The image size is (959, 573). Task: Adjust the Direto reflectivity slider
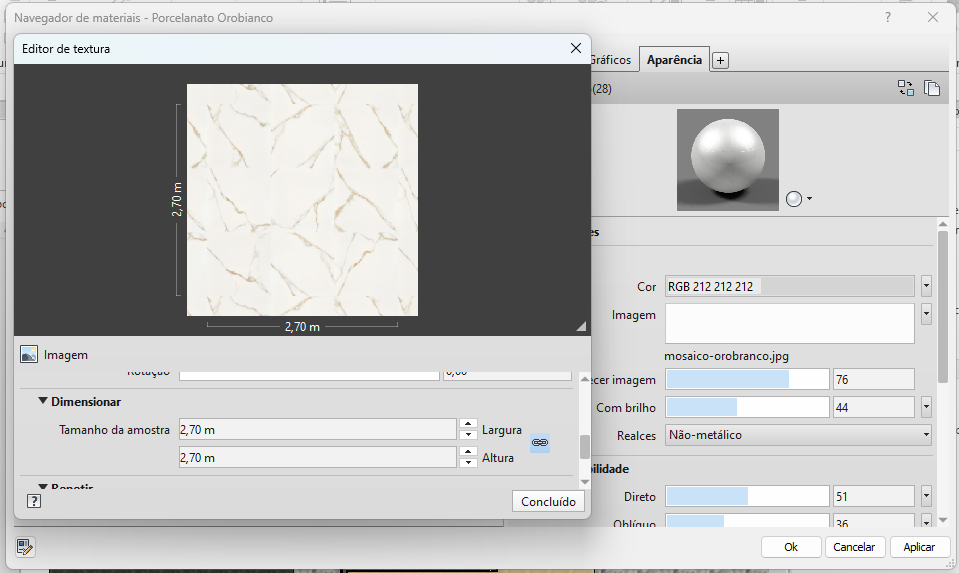point(747,496)
